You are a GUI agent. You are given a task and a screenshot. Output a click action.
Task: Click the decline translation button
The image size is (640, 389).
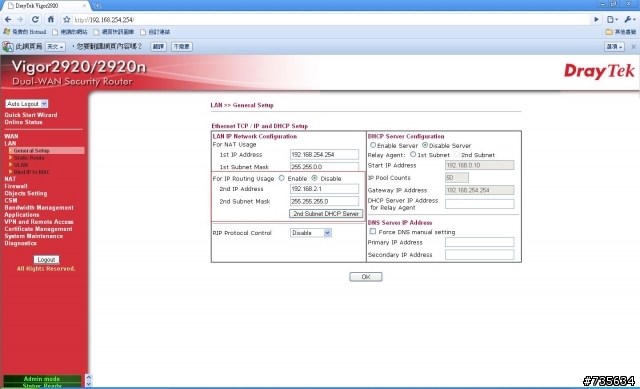point(182,47)
